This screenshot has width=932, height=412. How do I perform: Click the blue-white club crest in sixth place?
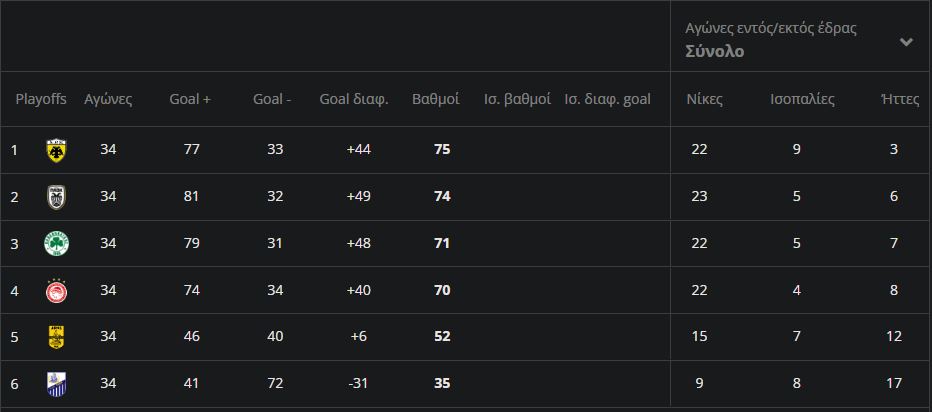click(x=56, y=383)
